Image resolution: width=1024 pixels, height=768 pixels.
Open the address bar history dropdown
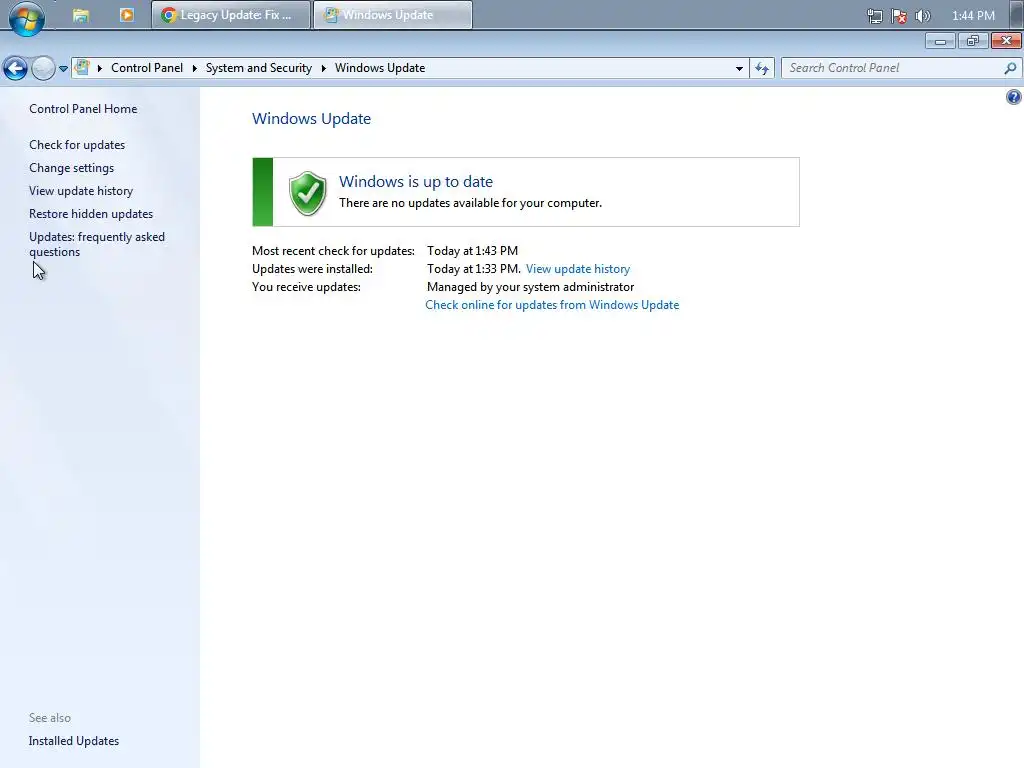[x=739, y=68]
